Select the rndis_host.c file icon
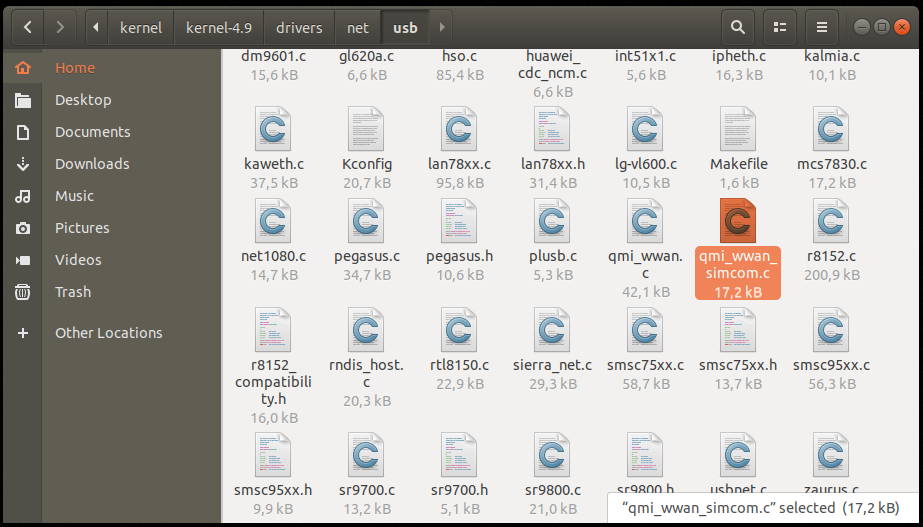This screenshot has width=923, height=527. point(366,330)
